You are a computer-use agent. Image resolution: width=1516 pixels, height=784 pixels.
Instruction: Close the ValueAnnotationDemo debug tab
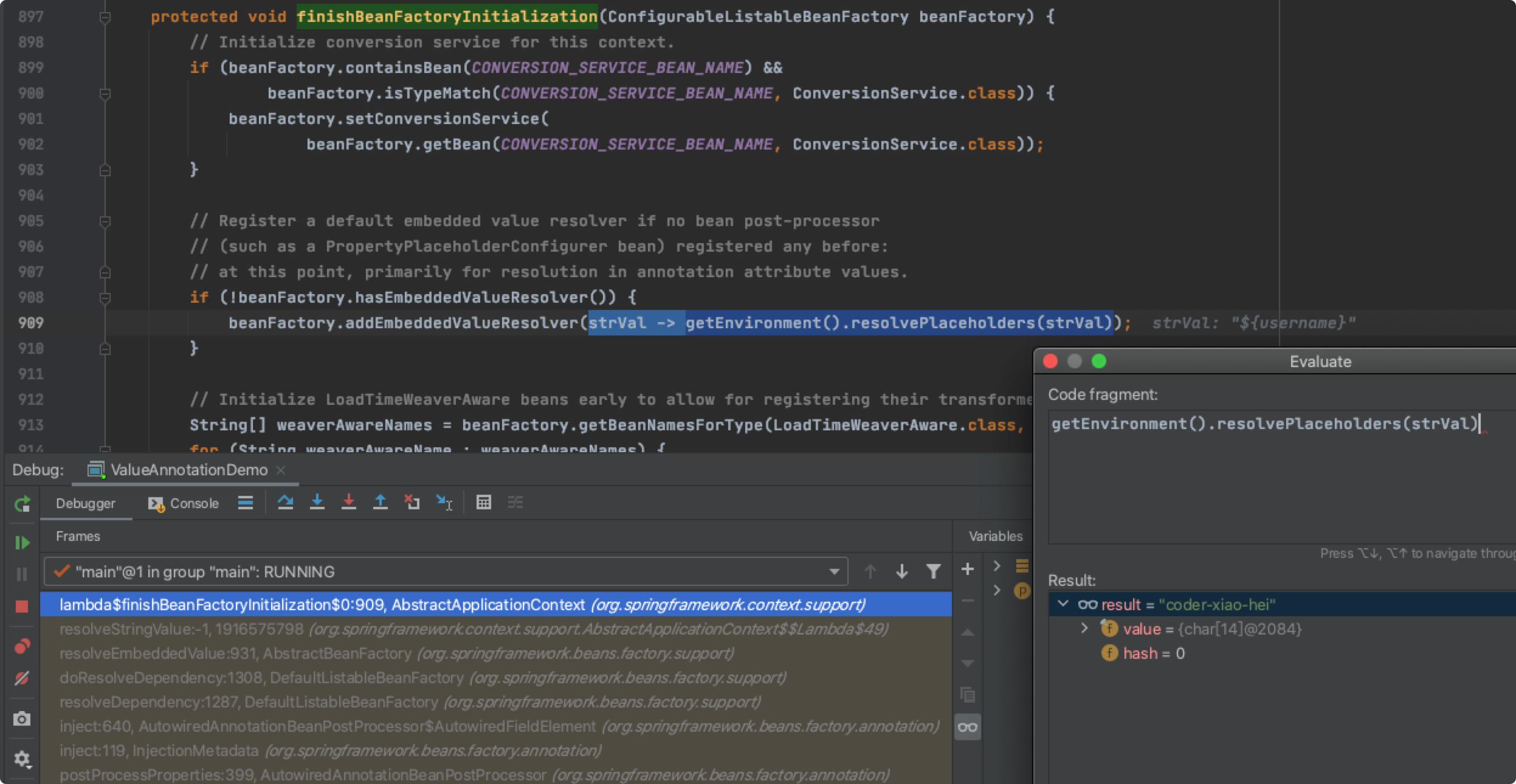(x=281, y=470)
